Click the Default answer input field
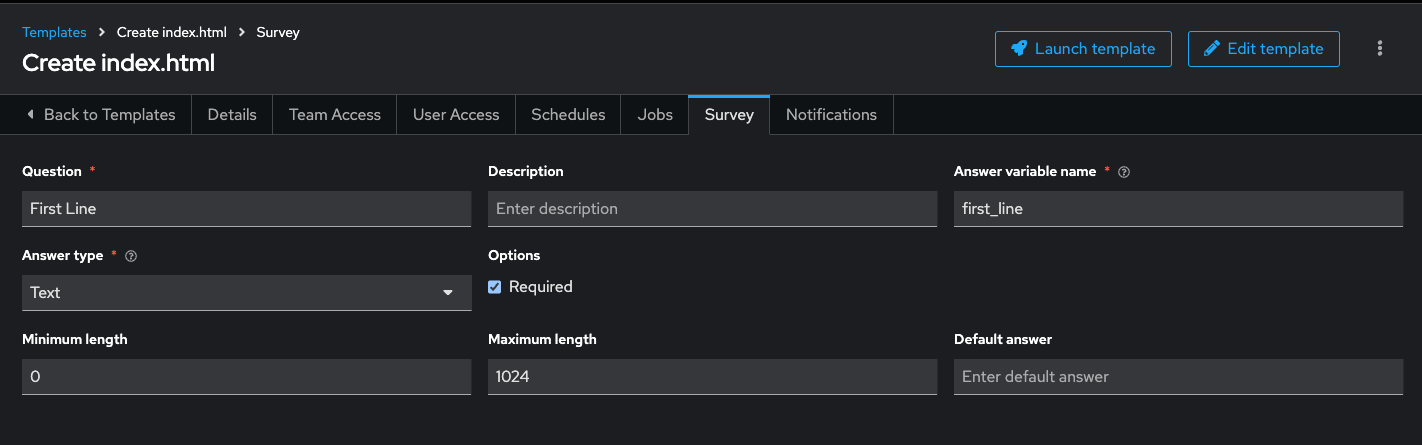Screen dimensions: 1422x445 point(1178,377)
